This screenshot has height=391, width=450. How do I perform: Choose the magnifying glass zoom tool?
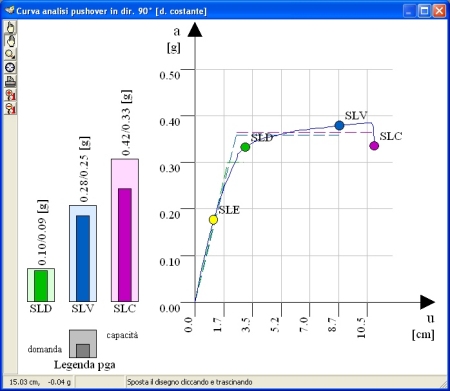[x=10, y=54]
